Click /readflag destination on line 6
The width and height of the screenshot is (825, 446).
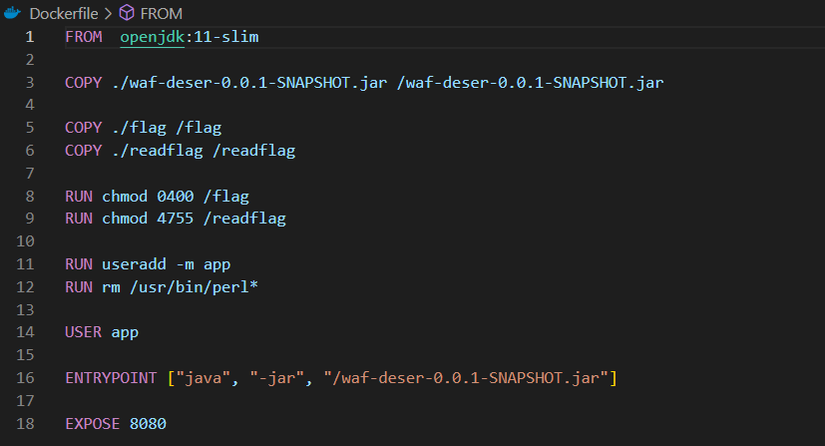click(x=254, y=151)
